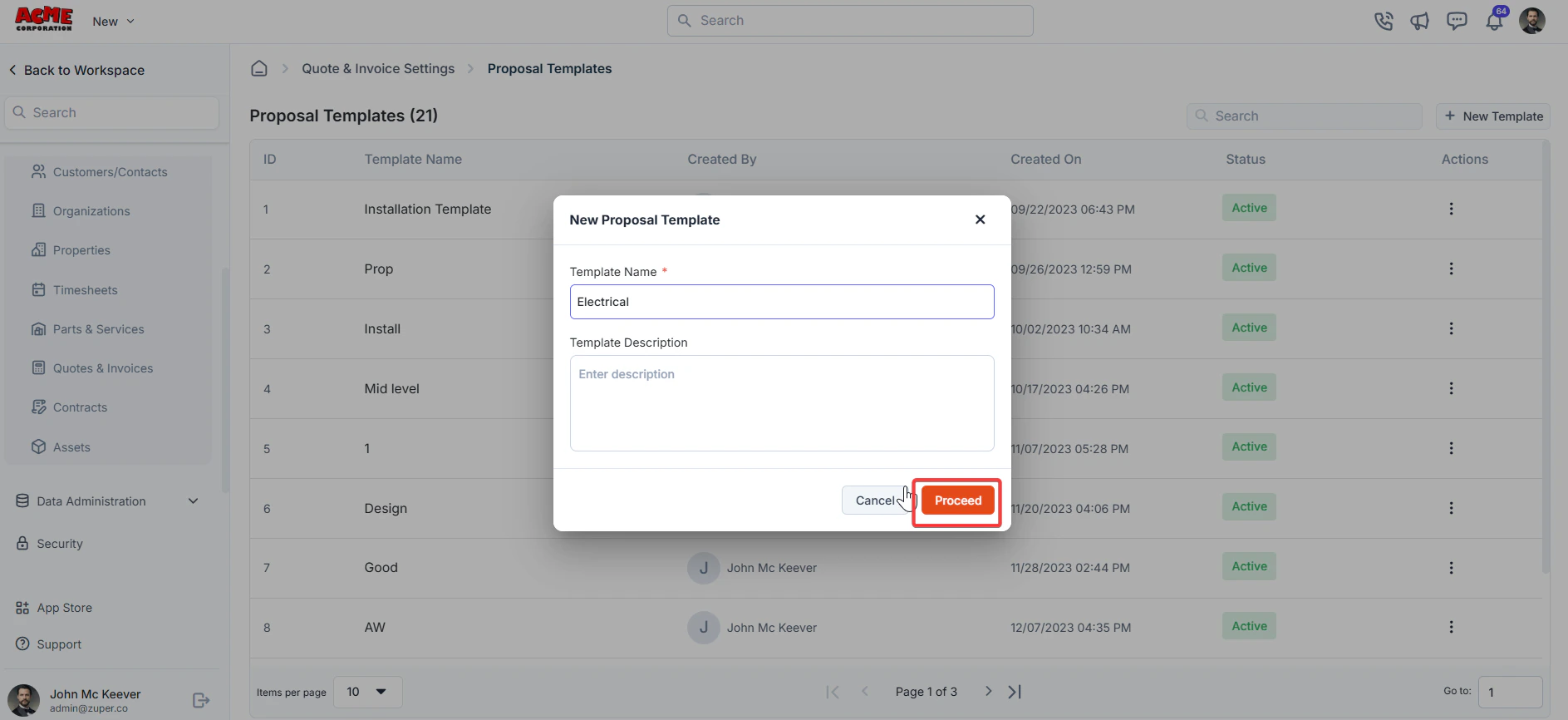This screenshot has width=1568, height=720.
Task: Open the New dropdown in the header
Action: tap(113, 22)
